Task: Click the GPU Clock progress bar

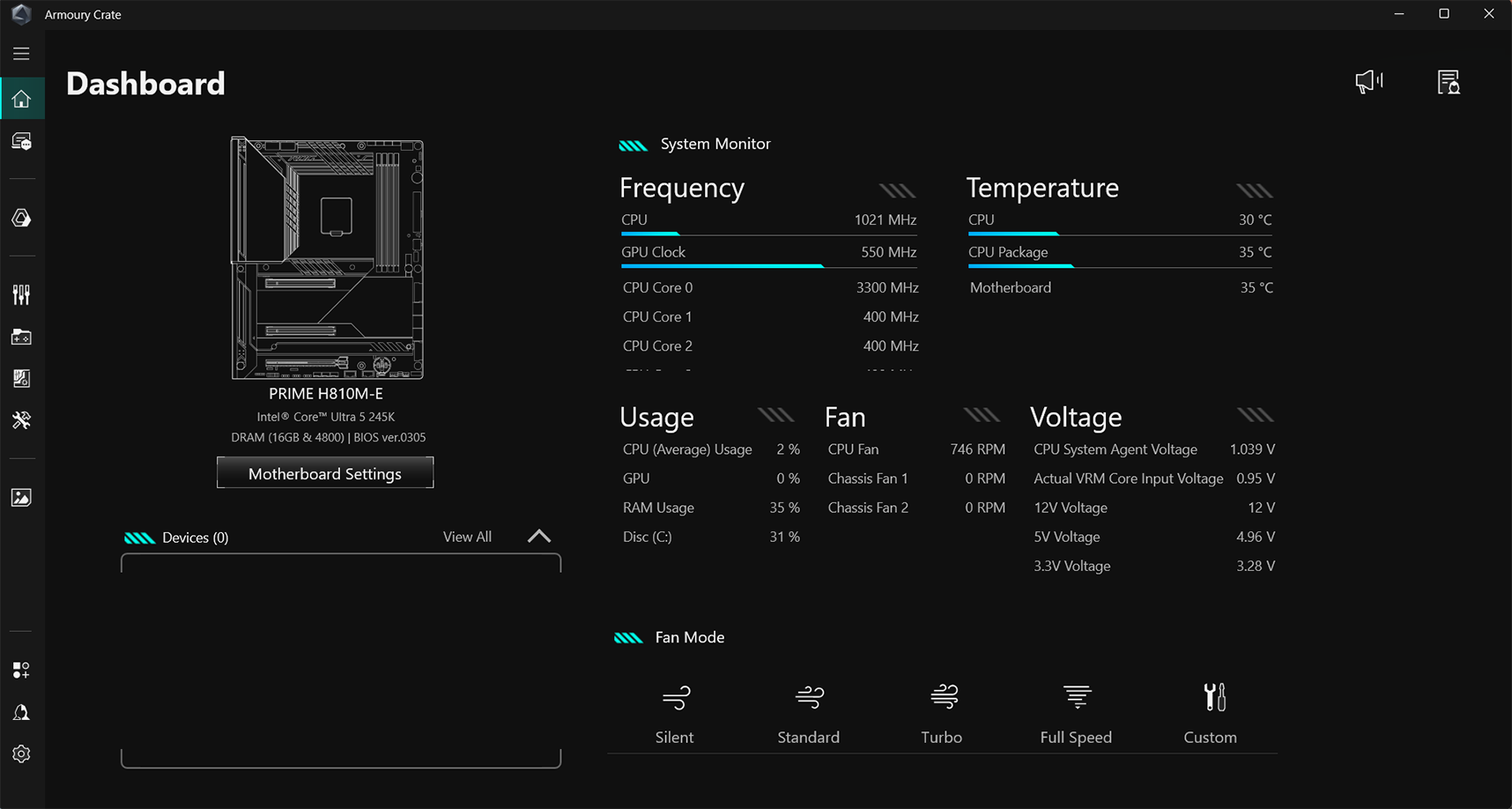Action: (767, 264)
